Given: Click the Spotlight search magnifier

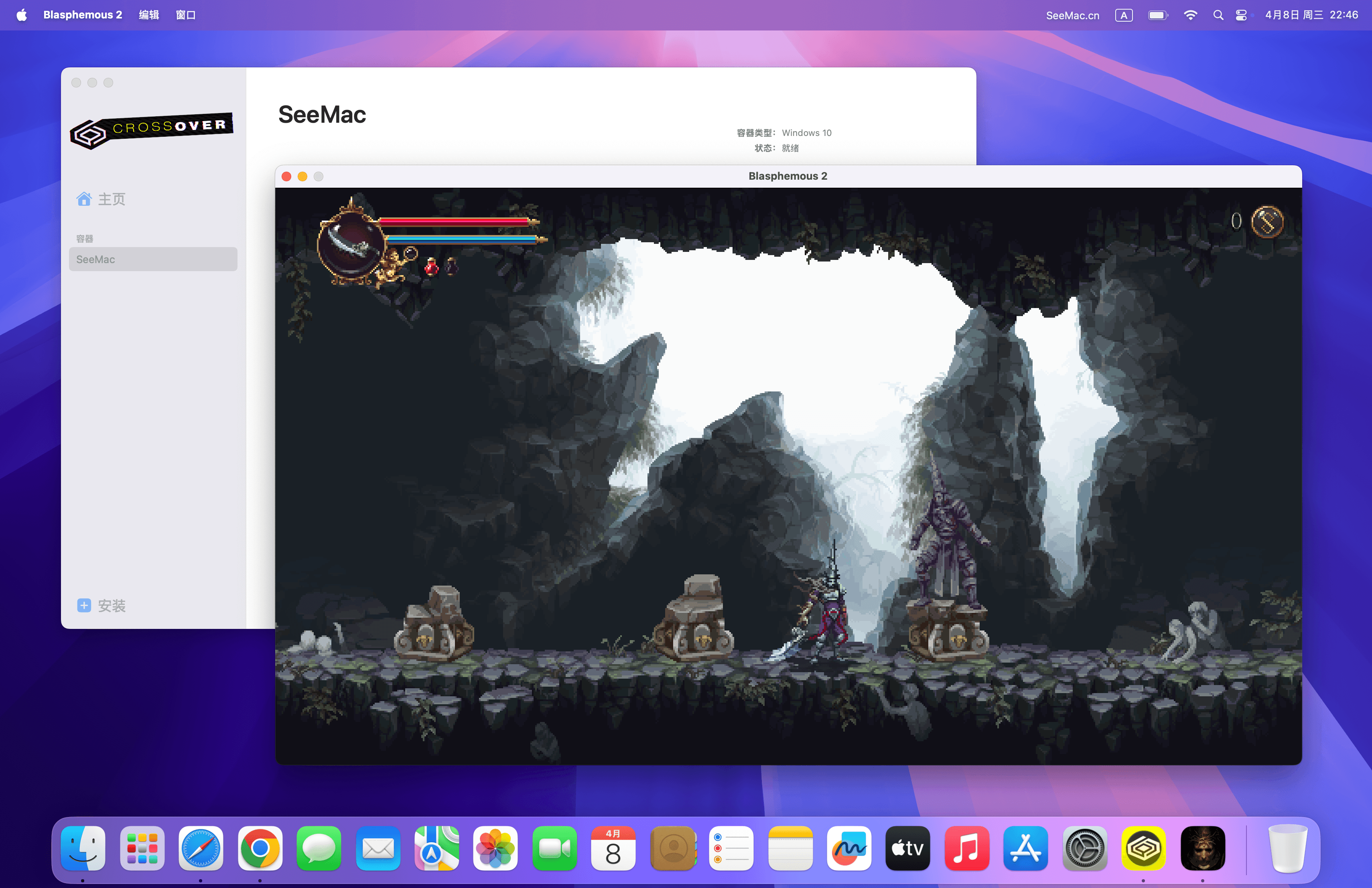Looking at the screenshot, I should coord(1218,15).
